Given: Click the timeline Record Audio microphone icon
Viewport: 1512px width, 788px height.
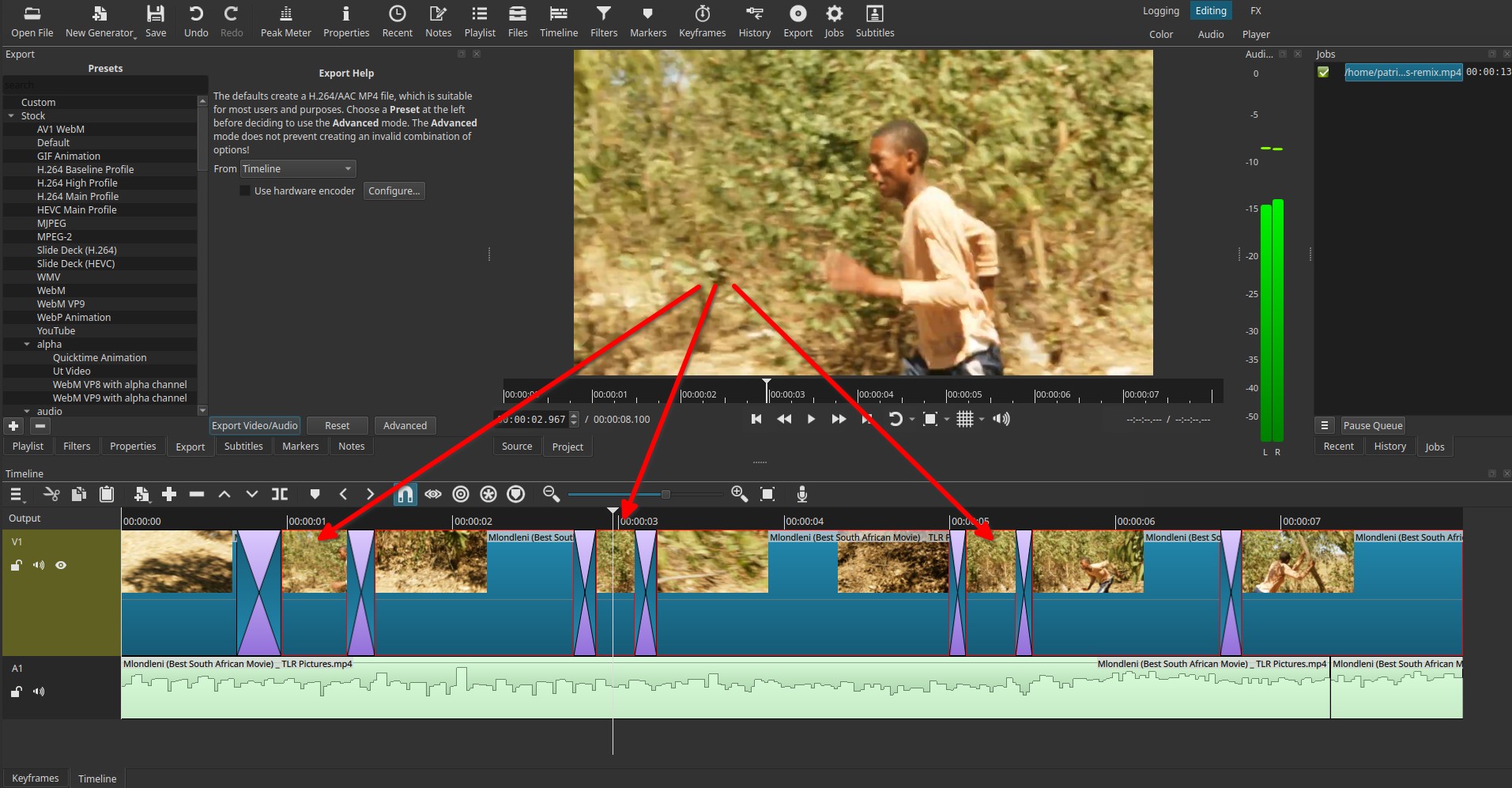Looking at the screenshot, I should click(801, 494).
